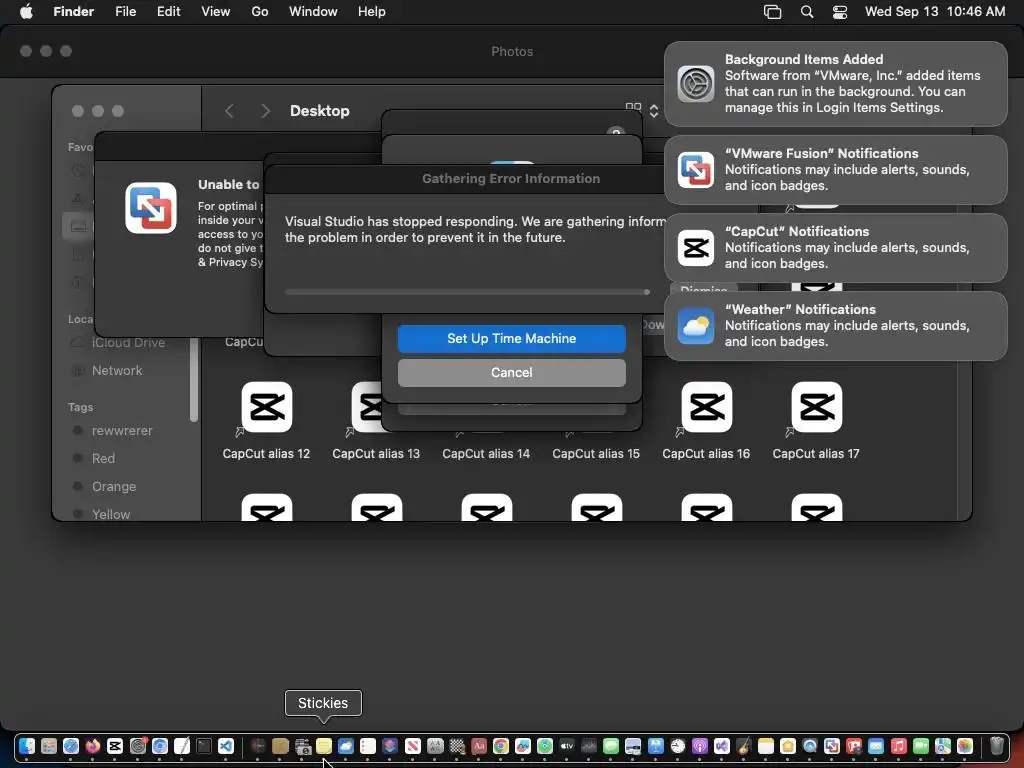Go back in the Finder Desktop window
Viewport: 1024px width, 768px height.
point(229,111)
